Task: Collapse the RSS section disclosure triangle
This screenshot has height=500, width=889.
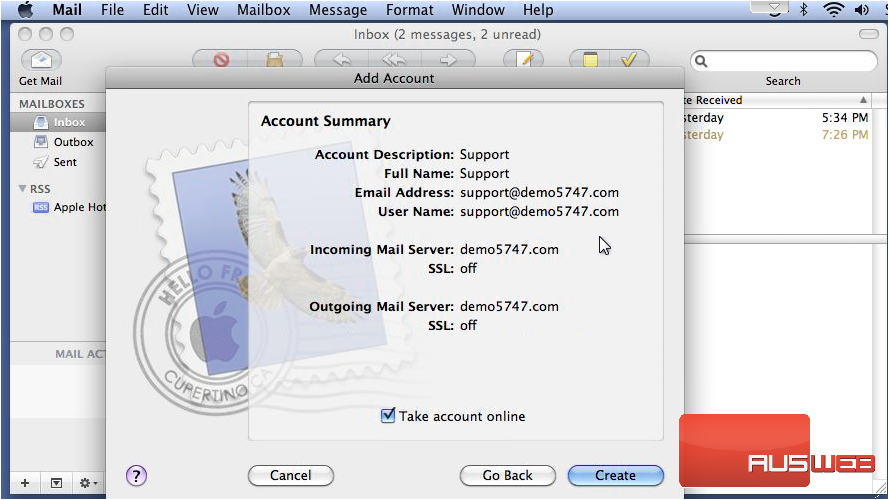Action: pyautogui.click(x=23, y=189)
